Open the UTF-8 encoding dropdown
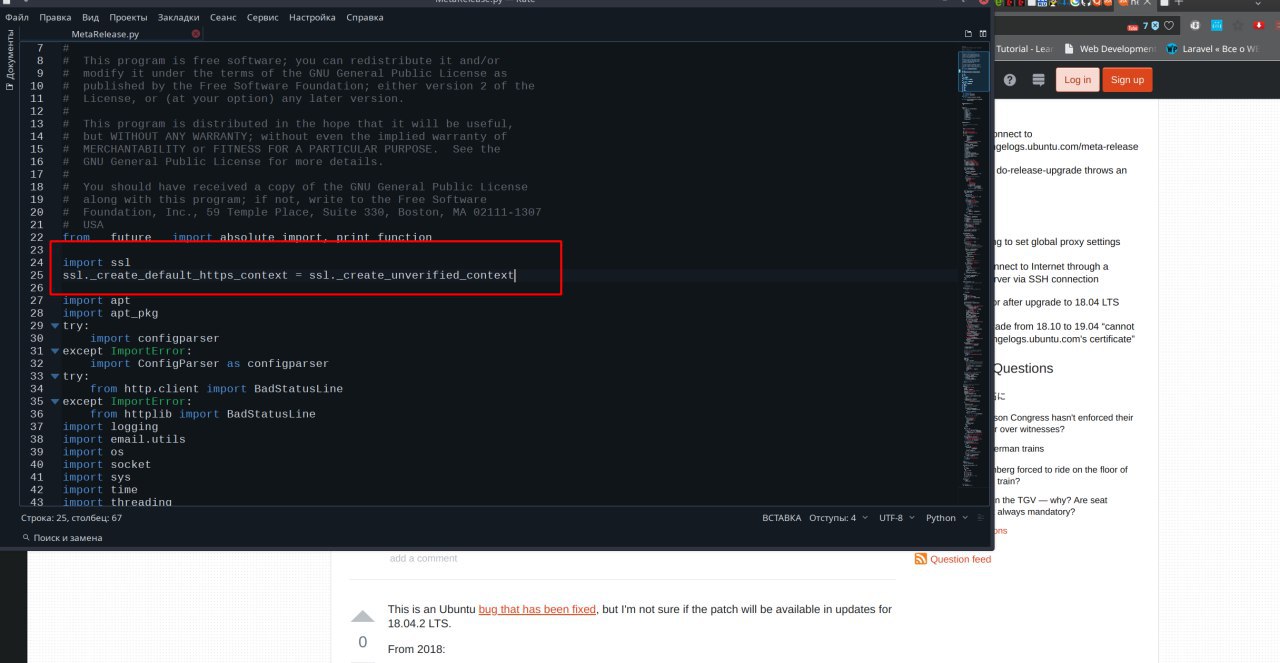Viewport: 1280px width, 663px height. (x=897, y=518)
